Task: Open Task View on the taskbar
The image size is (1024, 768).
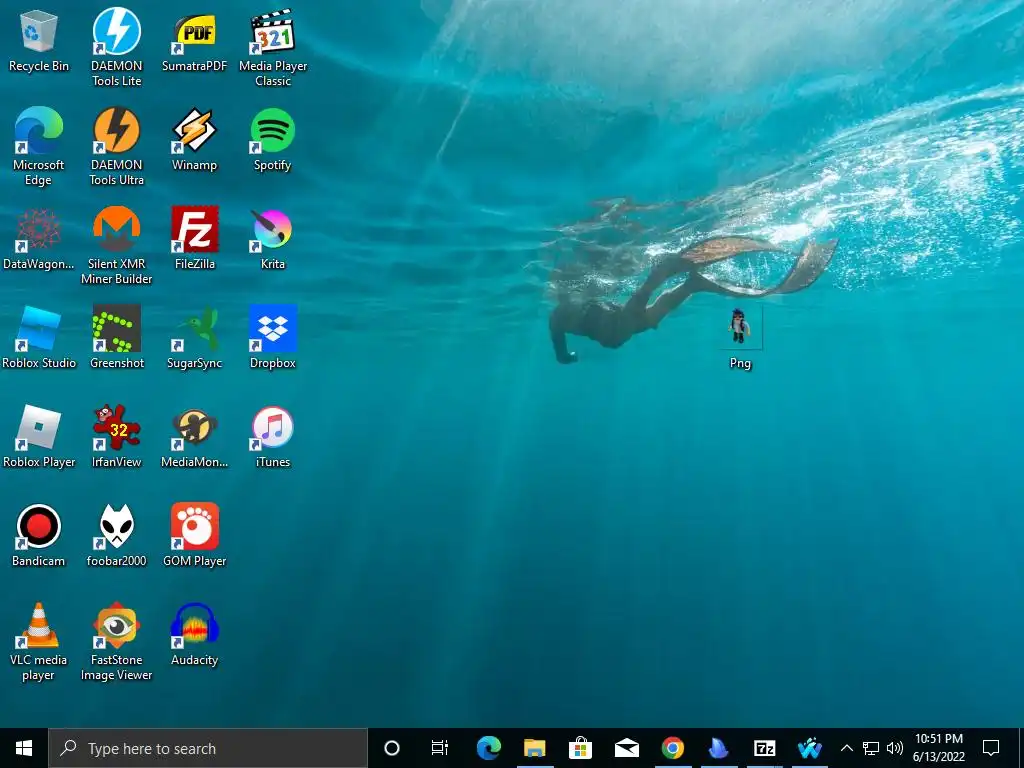Action: (440, 748)
